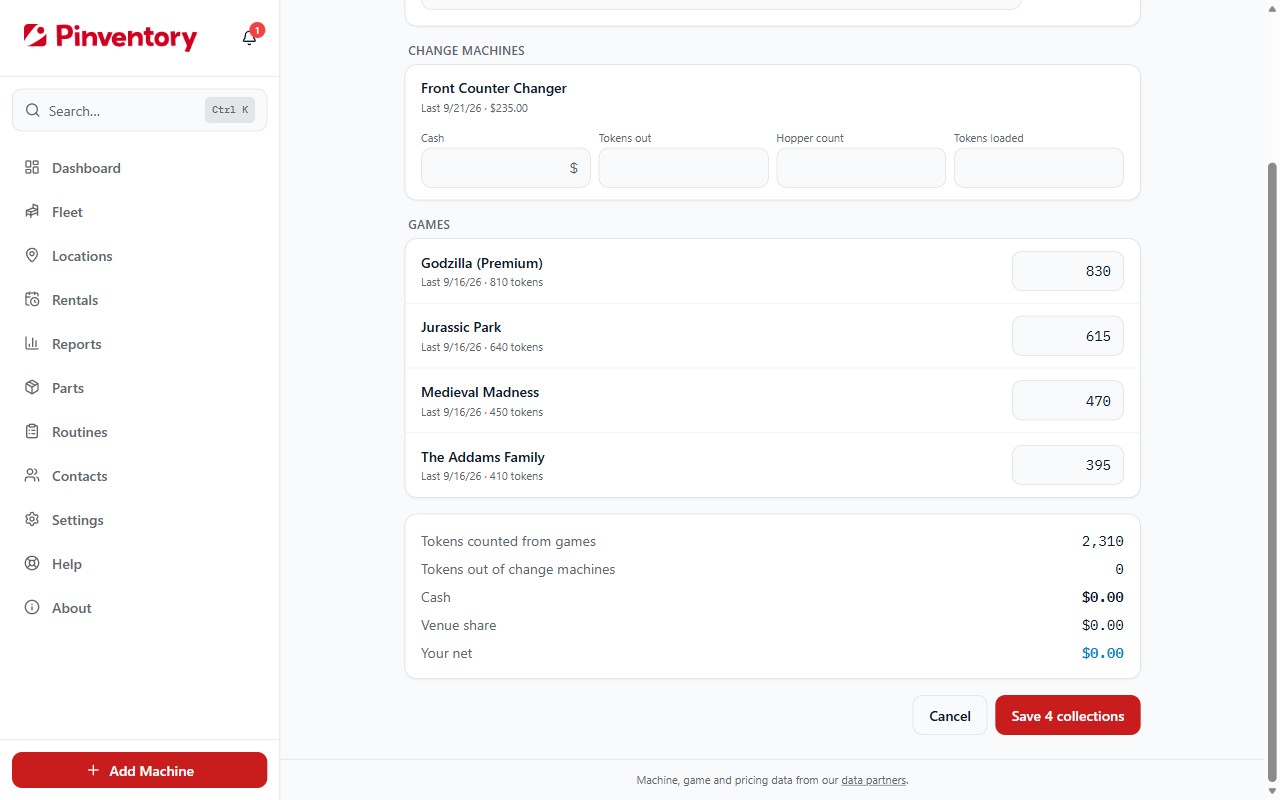1280x800 pixels.
Task: Click the Rentals calendar icon
Action: pyautogui.click(x=32, y=300)
